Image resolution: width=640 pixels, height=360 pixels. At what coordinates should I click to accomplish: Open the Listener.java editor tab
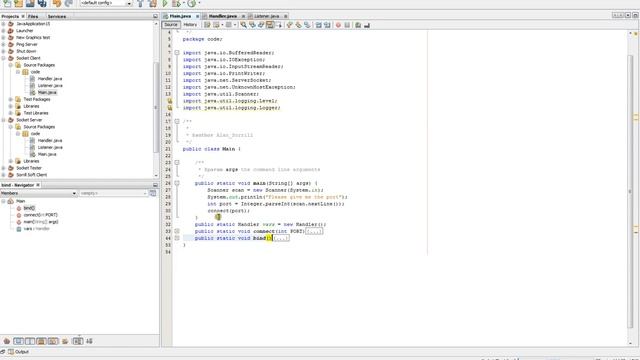click(x=267, y=16)
